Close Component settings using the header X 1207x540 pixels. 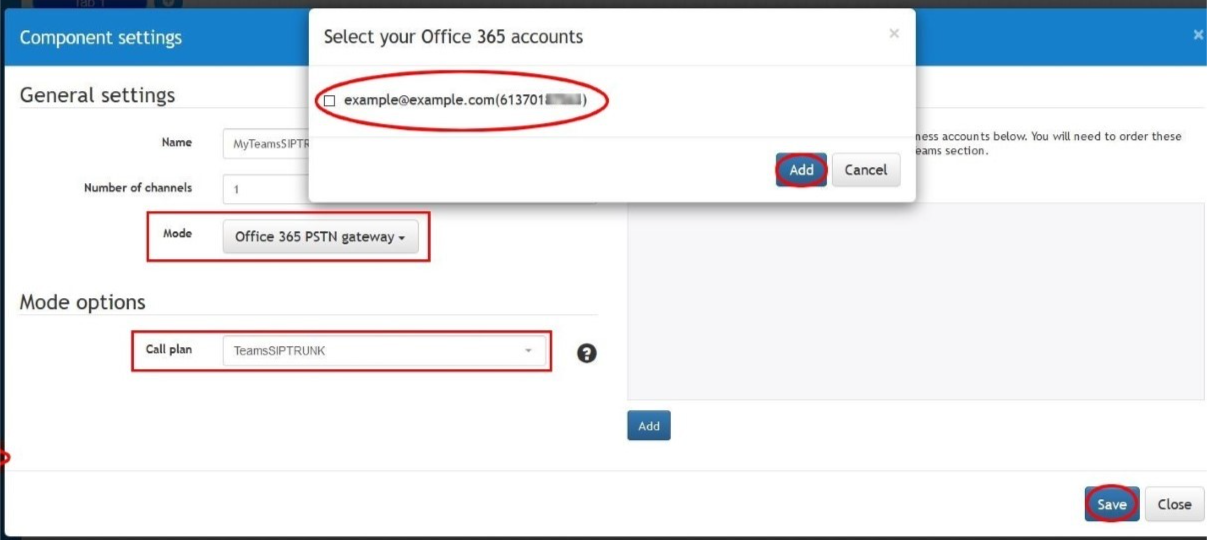pyautogui.click(x=1198, y=35)
